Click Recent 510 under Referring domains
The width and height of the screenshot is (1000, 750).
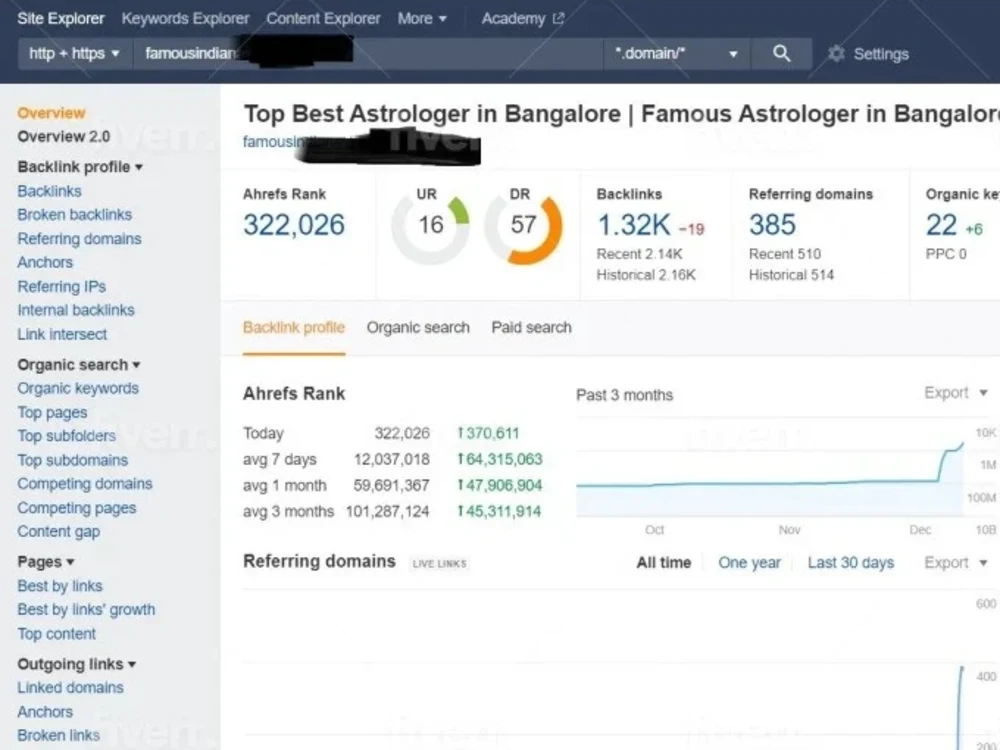[785, 254]
